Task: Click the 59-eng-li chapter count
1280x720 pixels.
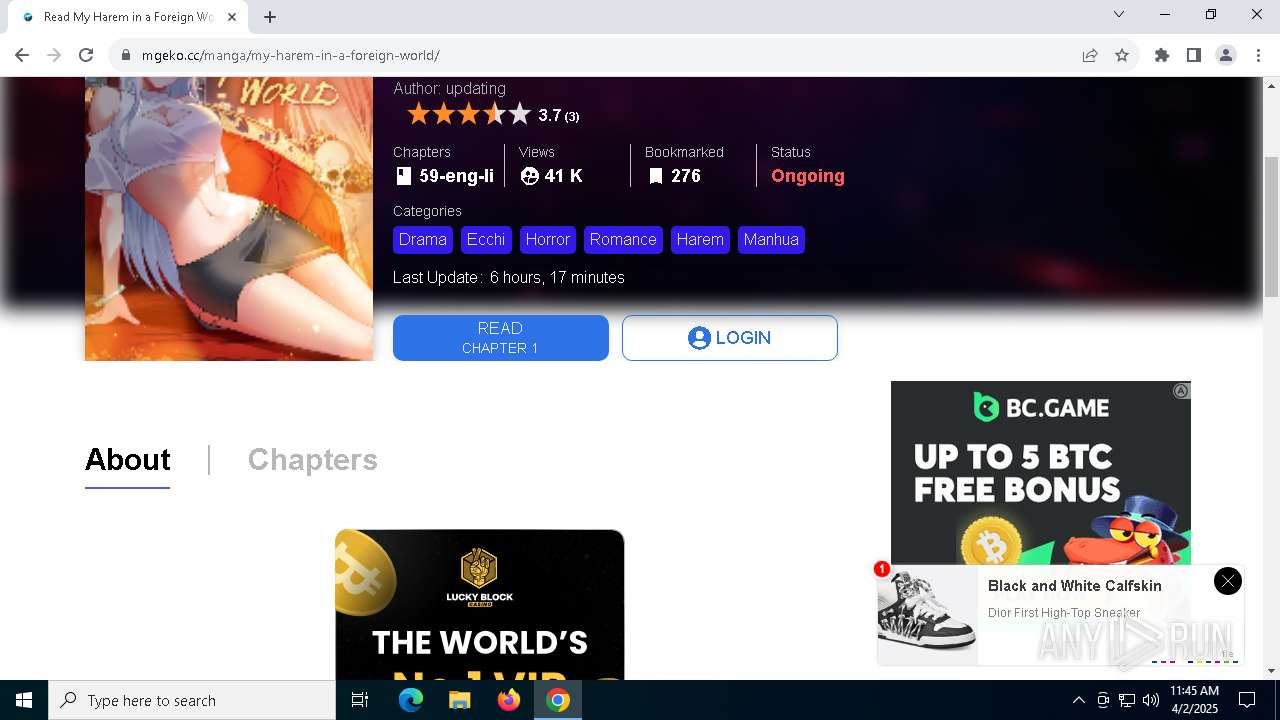Action: 456,176
